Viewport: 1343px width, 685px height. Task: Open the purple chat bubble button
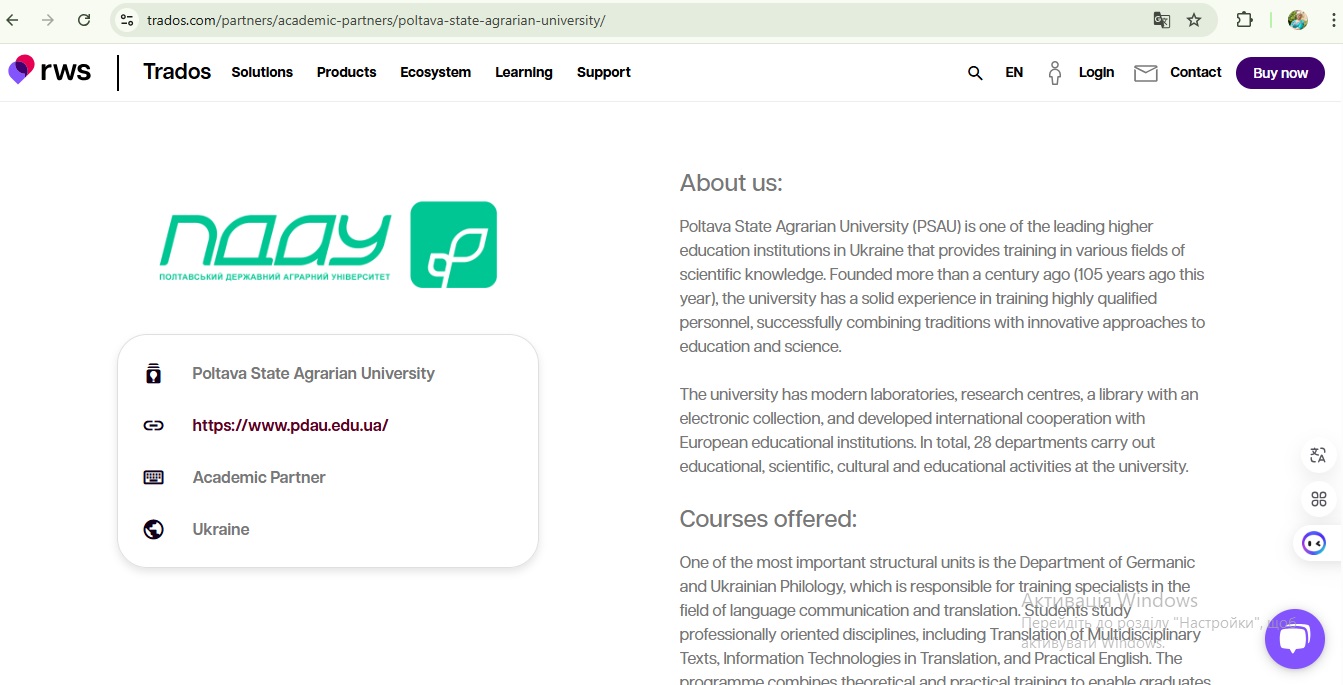pos(1294,639)
